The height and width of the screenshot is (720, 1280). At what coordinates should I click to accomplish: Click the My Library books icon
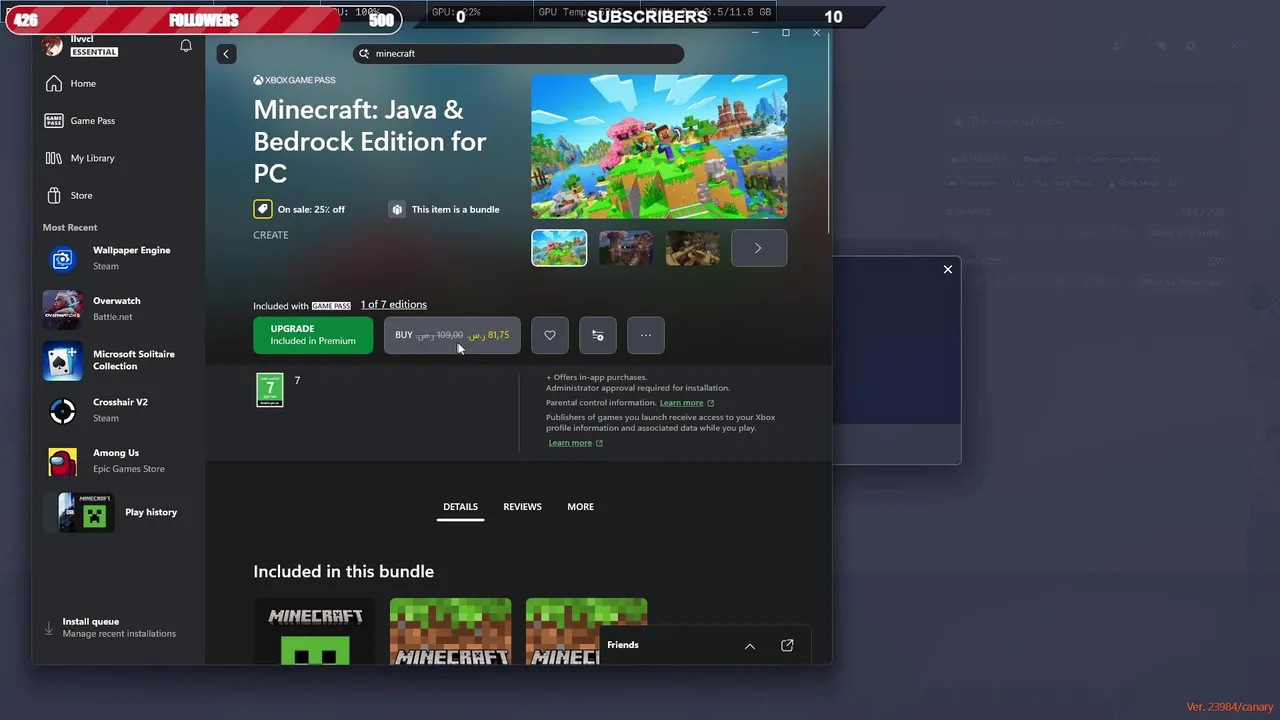click(54, 158)
